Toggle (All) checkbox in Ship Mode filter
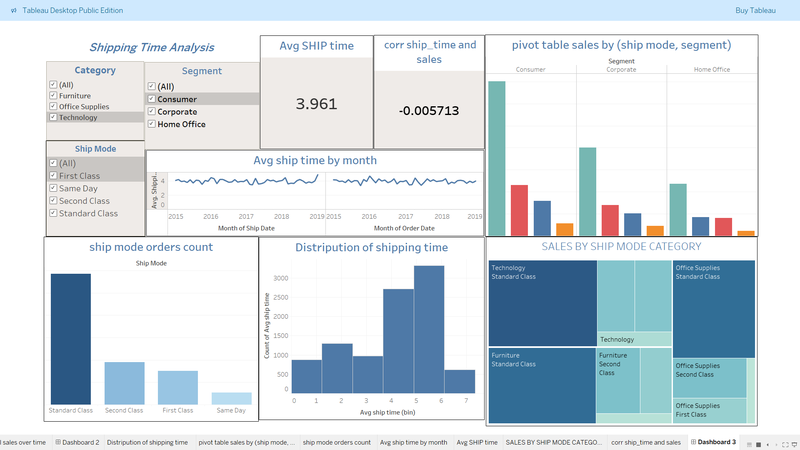The height and width of the screenshot is (450, 800). coord(52,163)
